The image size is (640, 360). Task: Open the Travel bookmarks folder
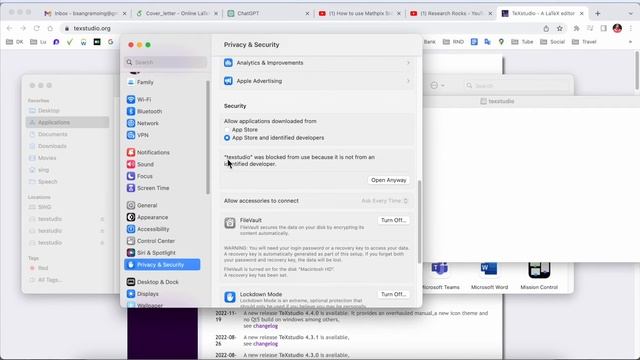(x=584, y=42)
